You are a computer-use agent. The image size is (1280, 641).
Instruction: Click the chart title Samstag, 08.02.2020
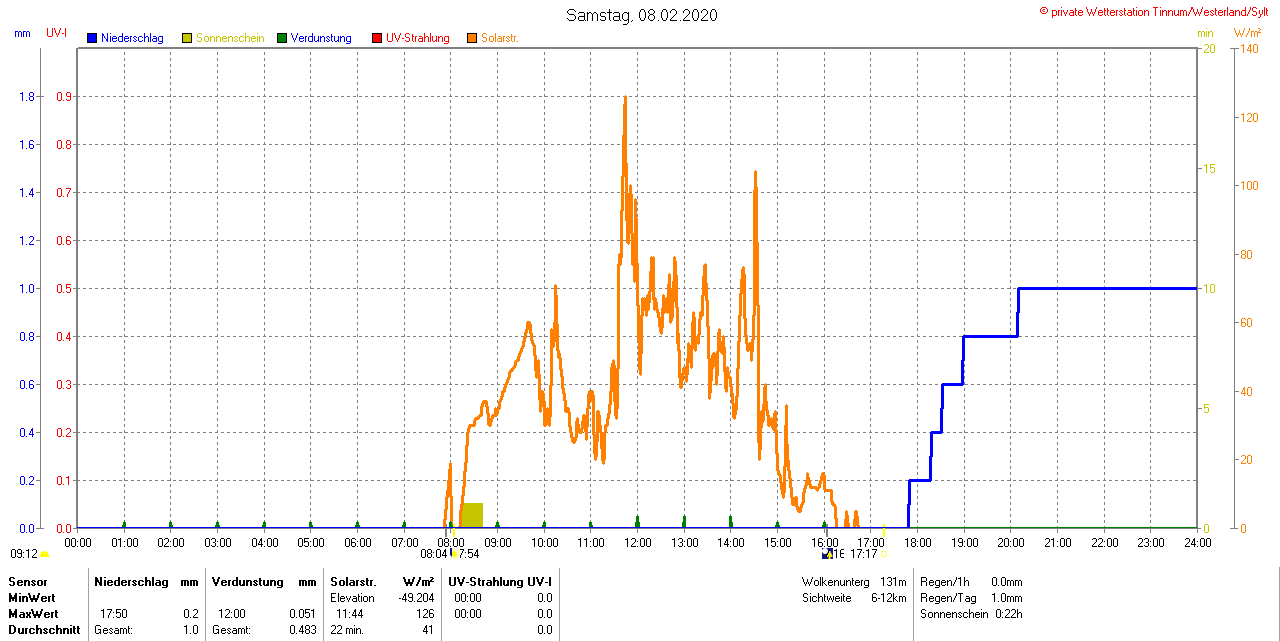pos(641,15)
